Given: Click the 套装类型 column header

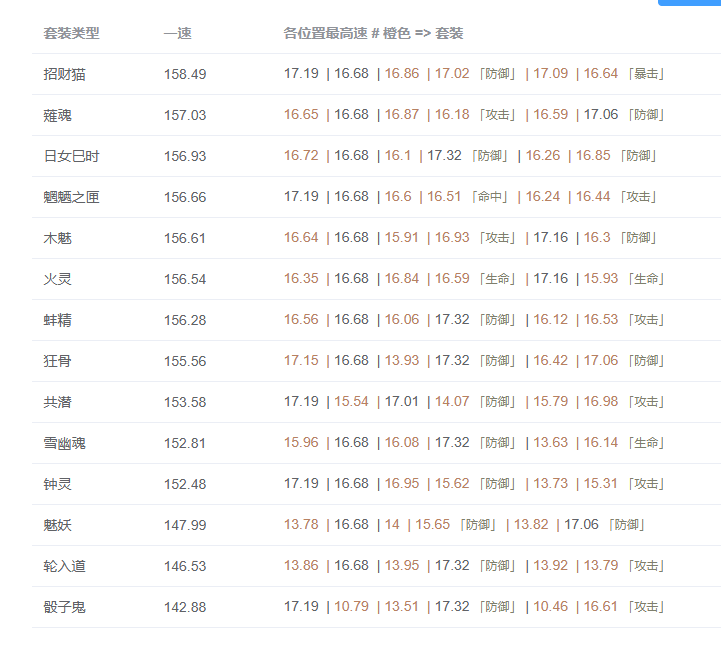Looking at the screenshot, I should pyautogui.click(x=71, y=33).
